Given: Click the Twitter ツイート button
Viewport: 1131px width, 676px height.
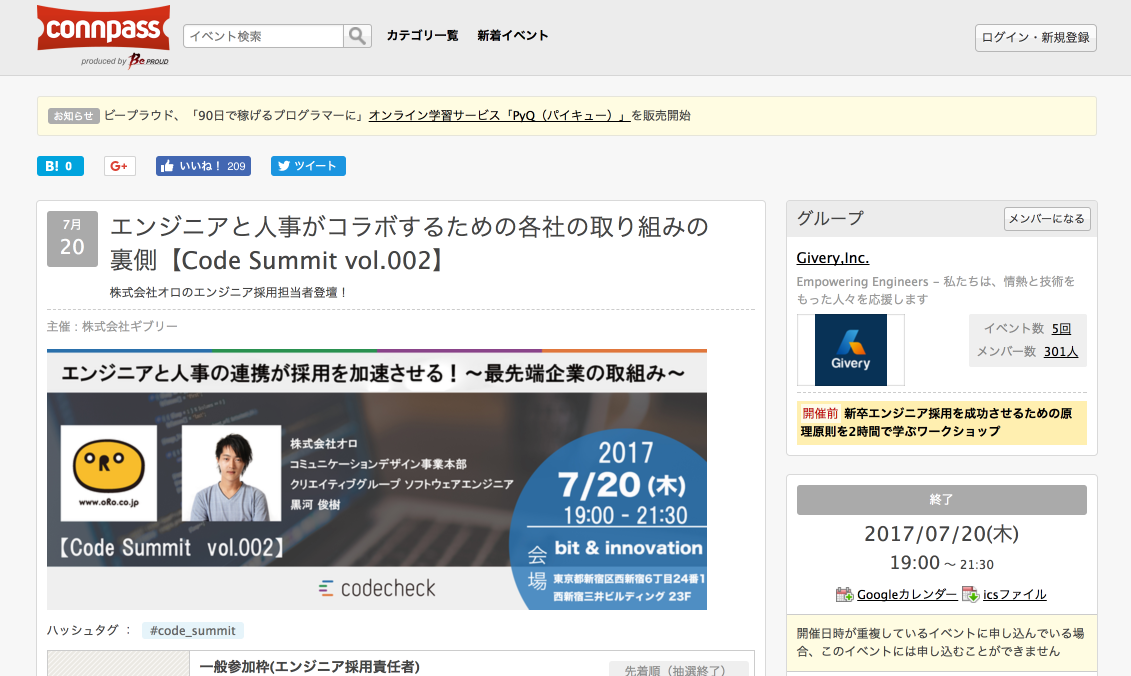Looking at the screenshot, I should (x=308, y=166).
